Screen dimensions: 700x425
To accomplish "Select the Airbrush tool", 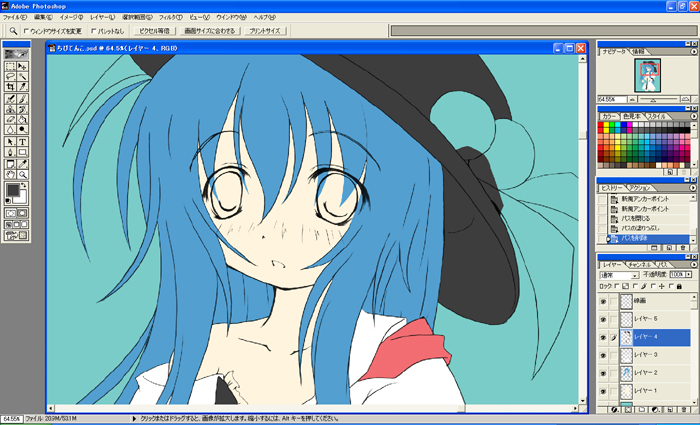I will point(10,99).
